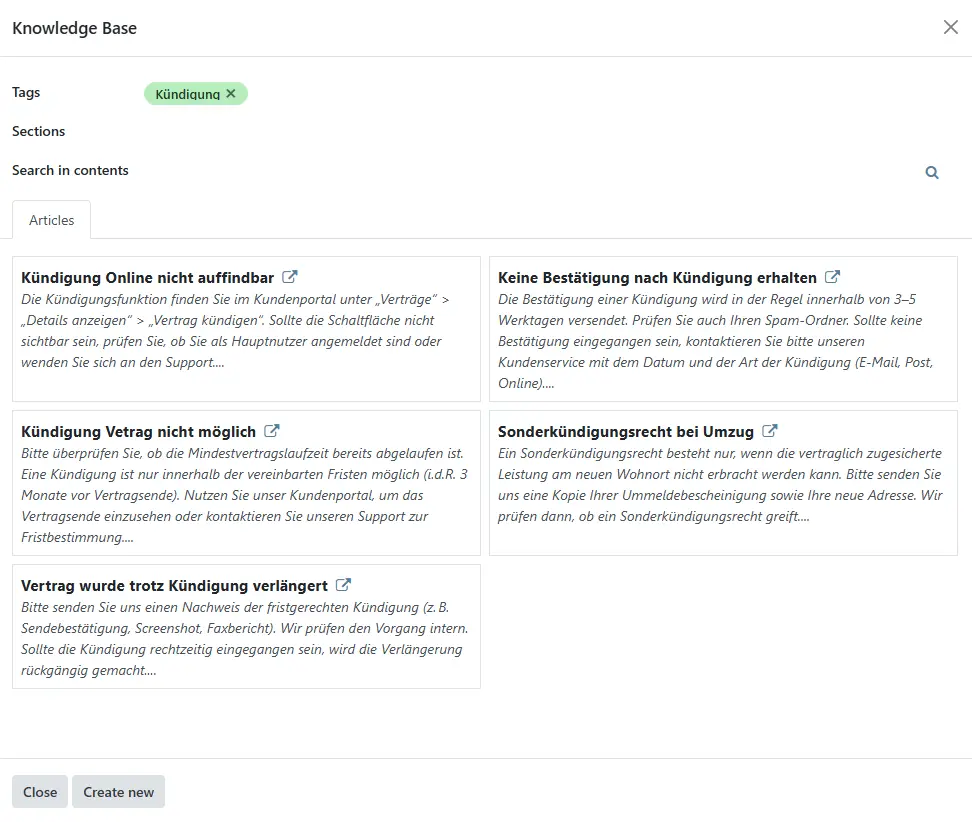The image size is (972, 822).
Task: Open article 'Kündigung Online nicht auffindbar'
Action: click(x=148, y=277)
